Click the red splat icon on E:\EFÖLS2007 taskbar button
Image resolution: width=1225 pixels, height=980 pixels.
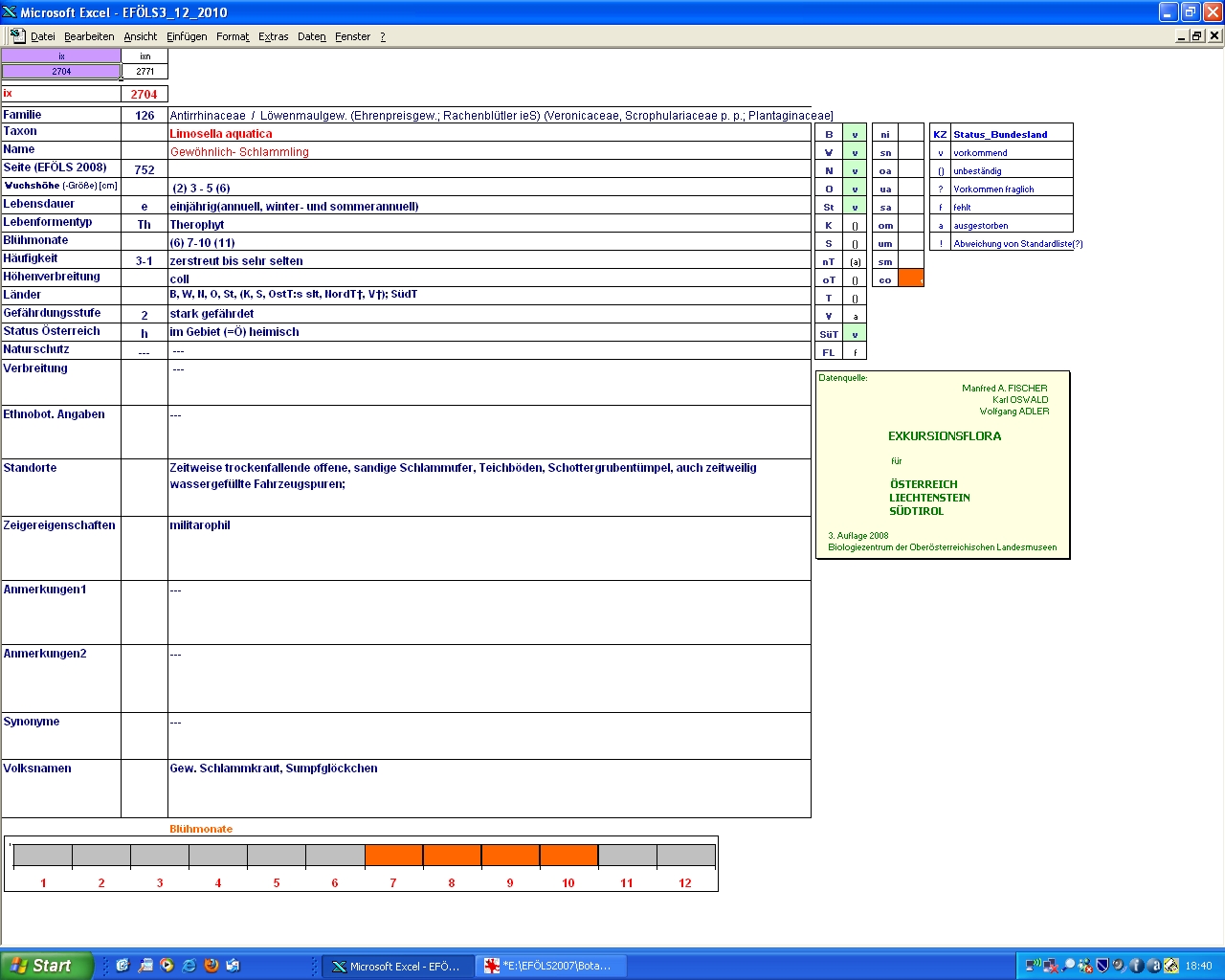tap(492, 967)
